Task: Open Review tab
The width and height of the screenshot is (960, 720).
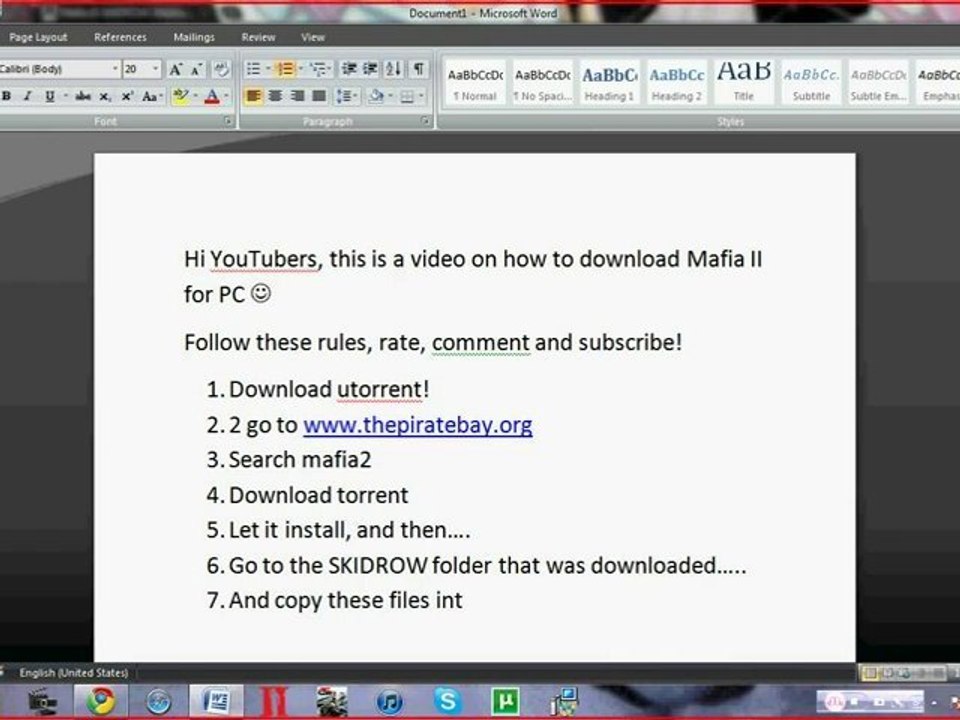Action: pyautogui.click(x=258, y=37)
